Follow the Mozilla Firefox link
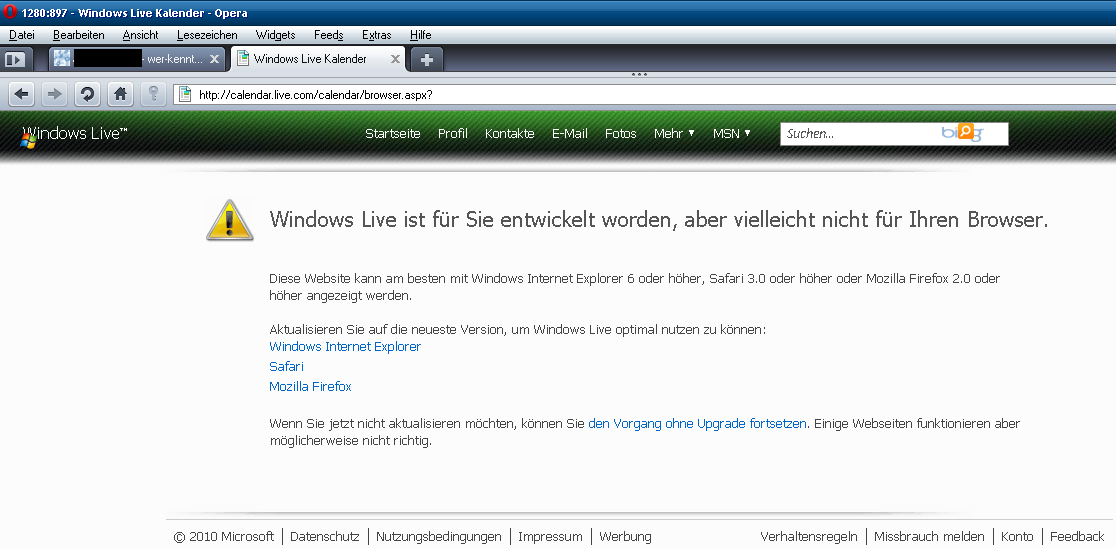This screenshot has width=1116, height=549. pyautogui.click(x=310, y=387)
